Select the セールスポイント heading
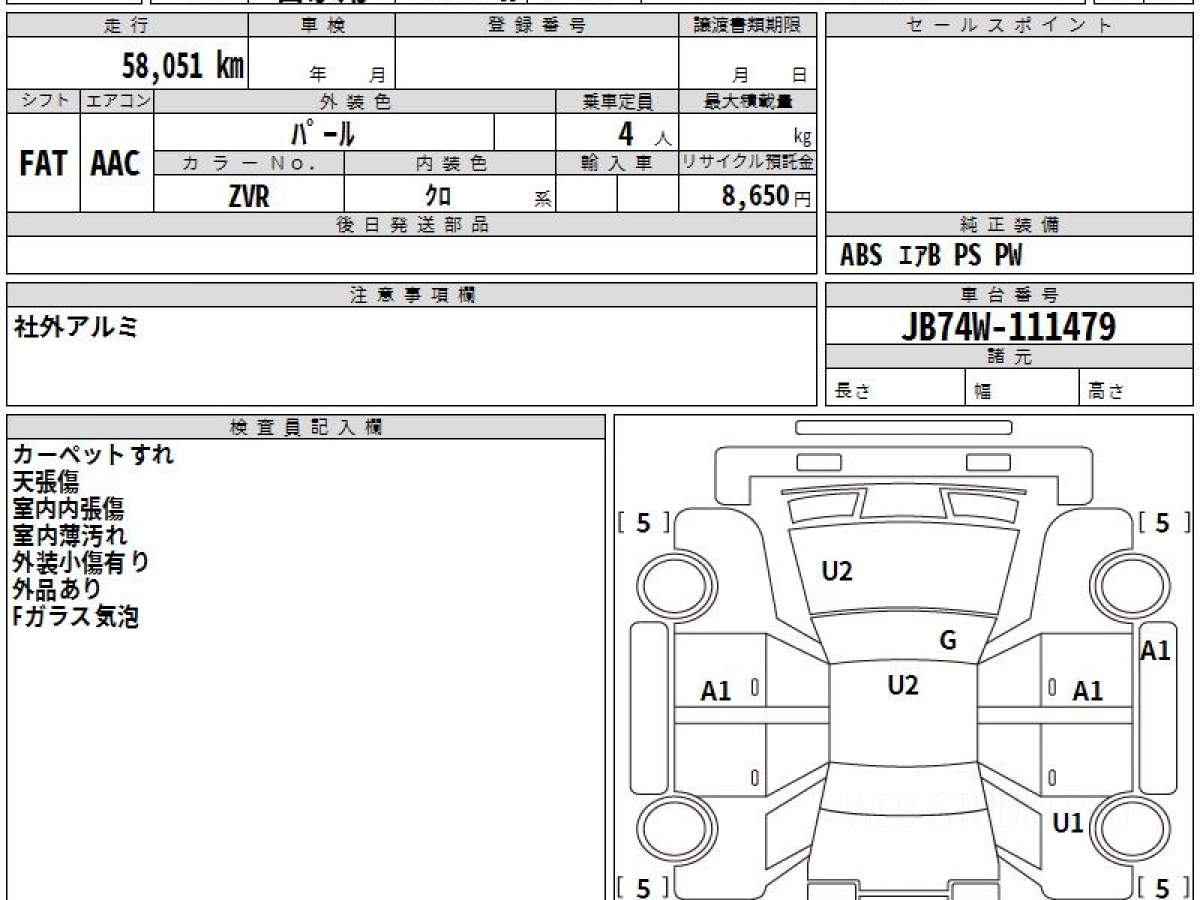The height and width of the screenshot is (900, 1200). click(x=1009, y=26)
